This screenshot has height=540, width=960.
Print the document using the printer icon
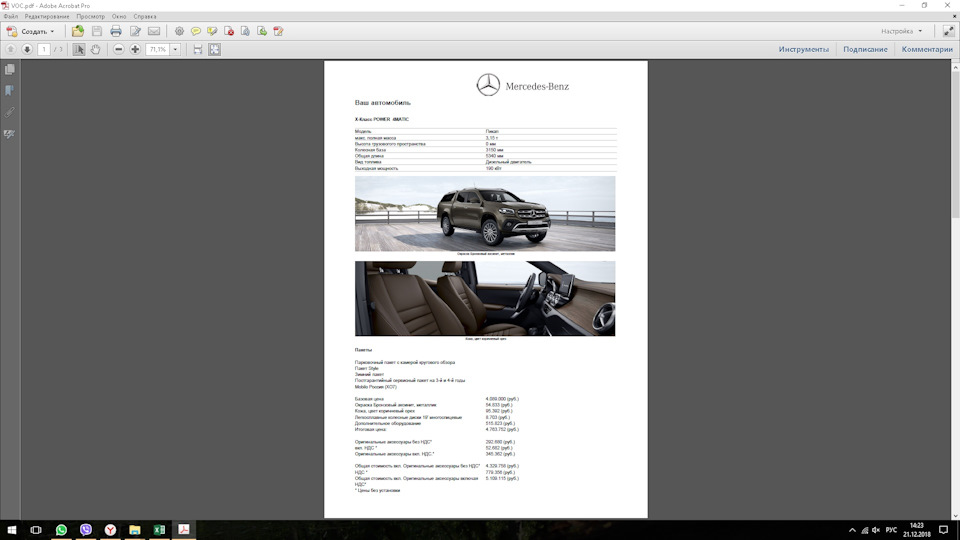pos(116,31)
